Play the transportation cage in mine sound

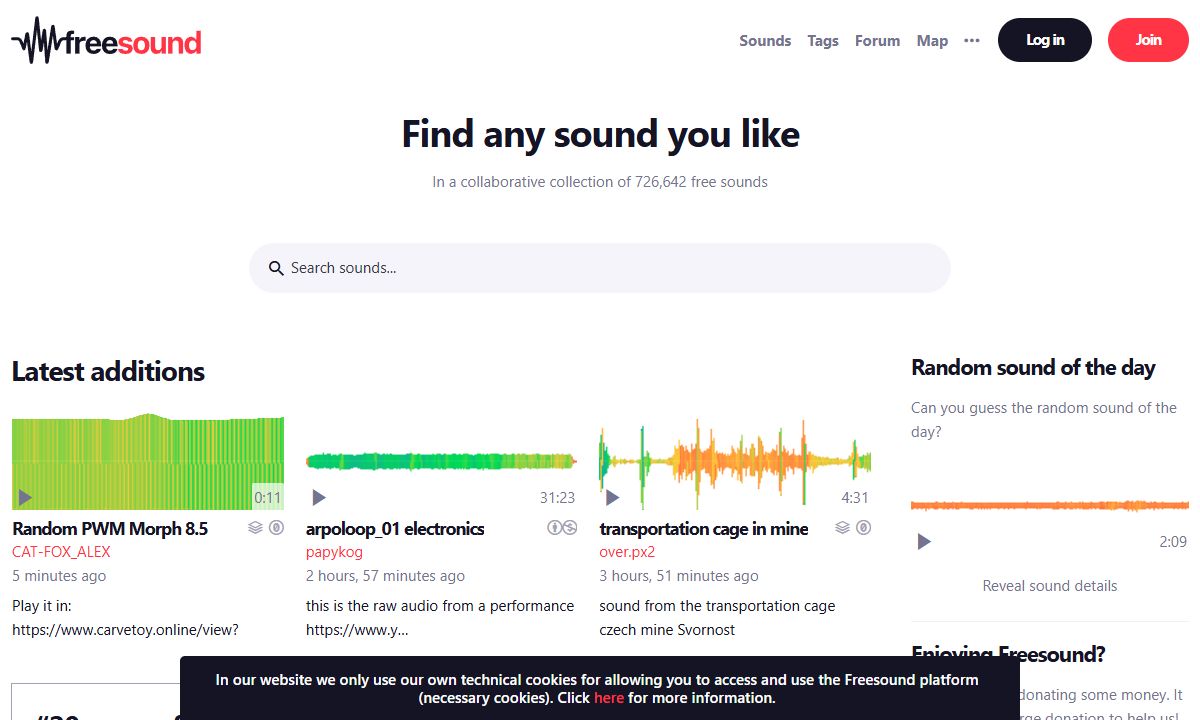(x=613, y=497)
